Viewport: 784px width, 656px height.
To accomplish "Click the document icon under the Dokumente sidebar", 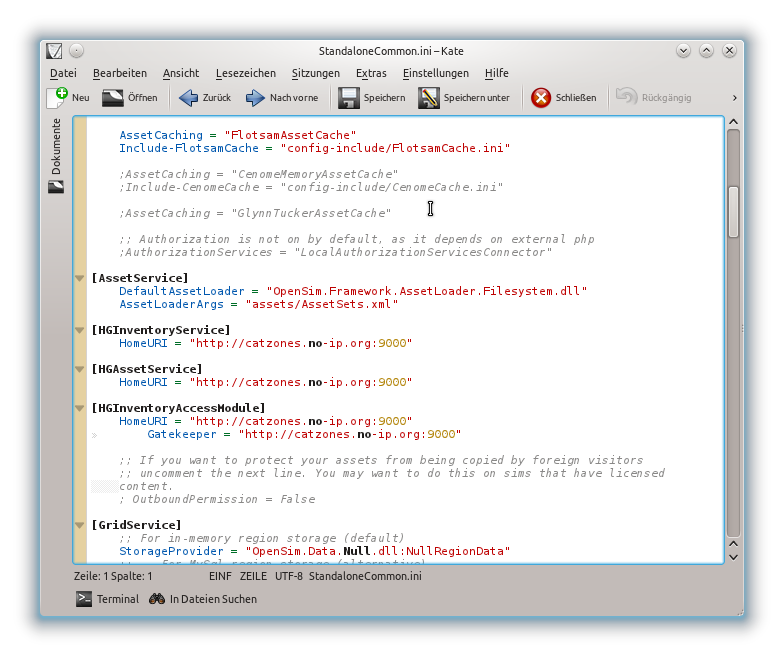I will (x=56, y=187).
